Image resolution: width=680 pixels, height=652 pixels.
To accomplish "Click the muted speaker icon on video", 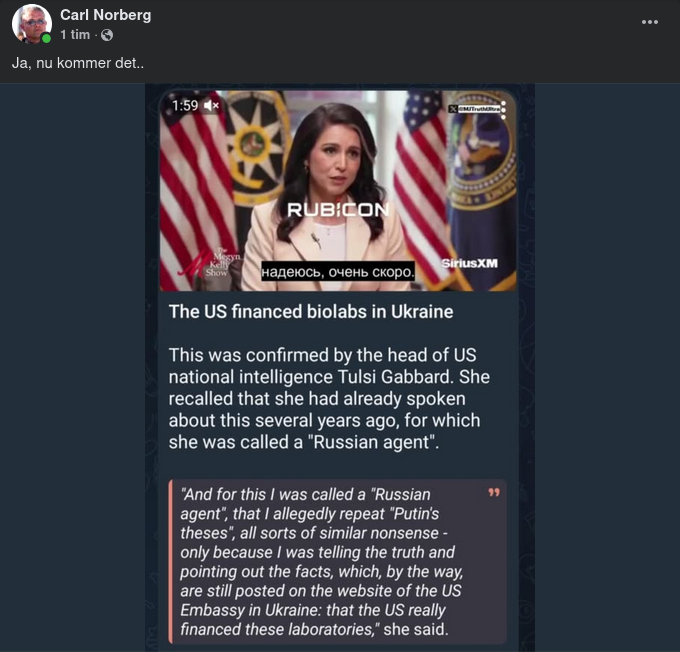I will (x=211, y=105).
